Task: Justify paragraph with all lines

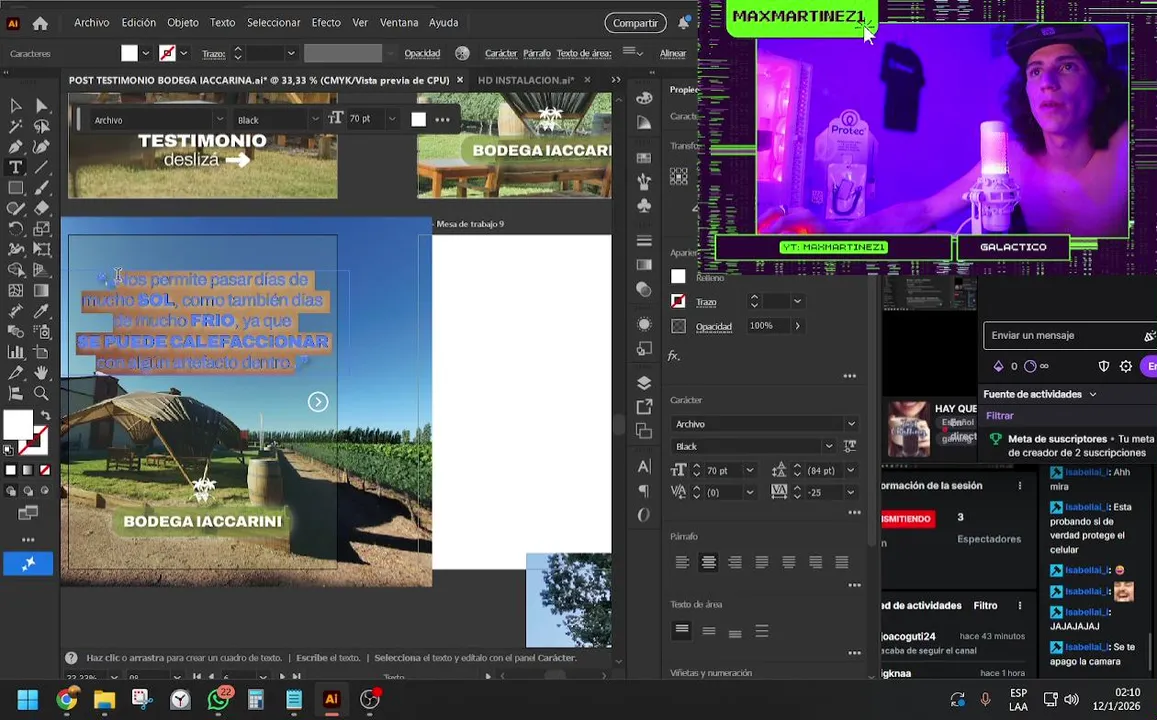Action: point(842,562)
